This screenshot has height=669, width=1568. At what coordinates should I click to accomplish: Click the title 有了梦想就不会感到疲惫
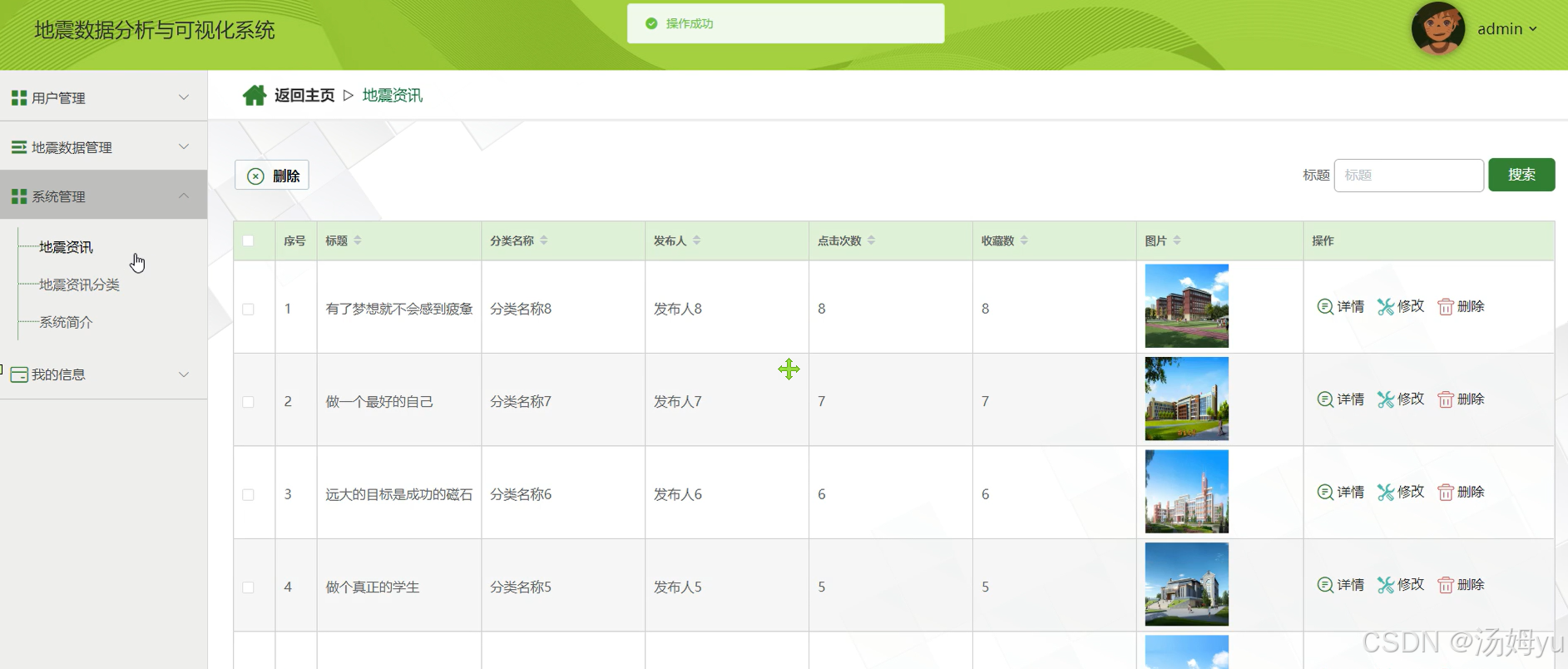[x=399, y=309]
